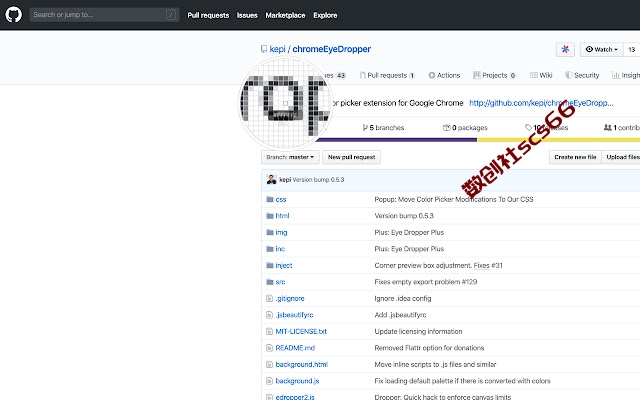Open the html folder
The width and height of the screenshot is (640, 400).
(x=282, y=216)
